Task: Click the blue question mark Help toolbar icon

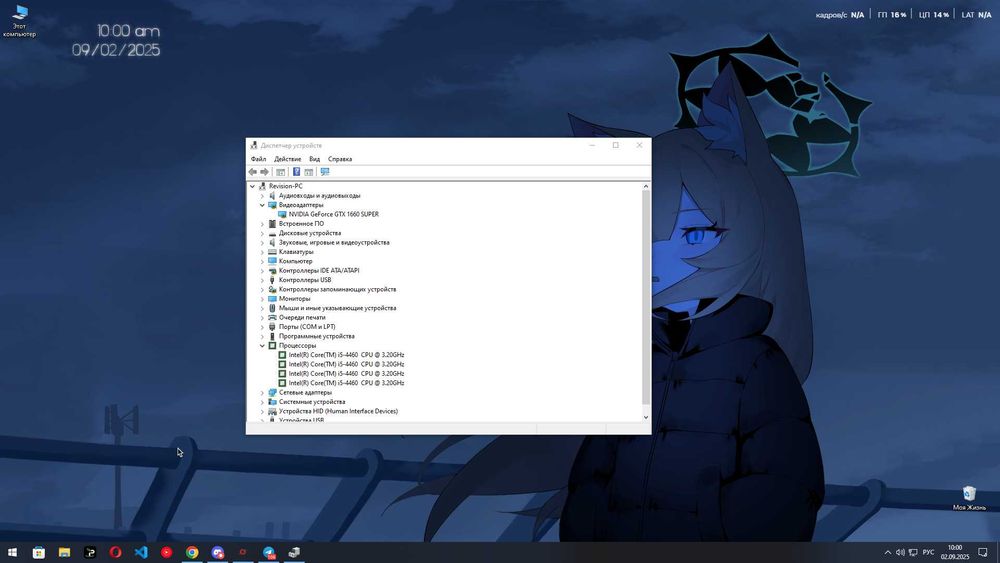Action: point(296,172)
